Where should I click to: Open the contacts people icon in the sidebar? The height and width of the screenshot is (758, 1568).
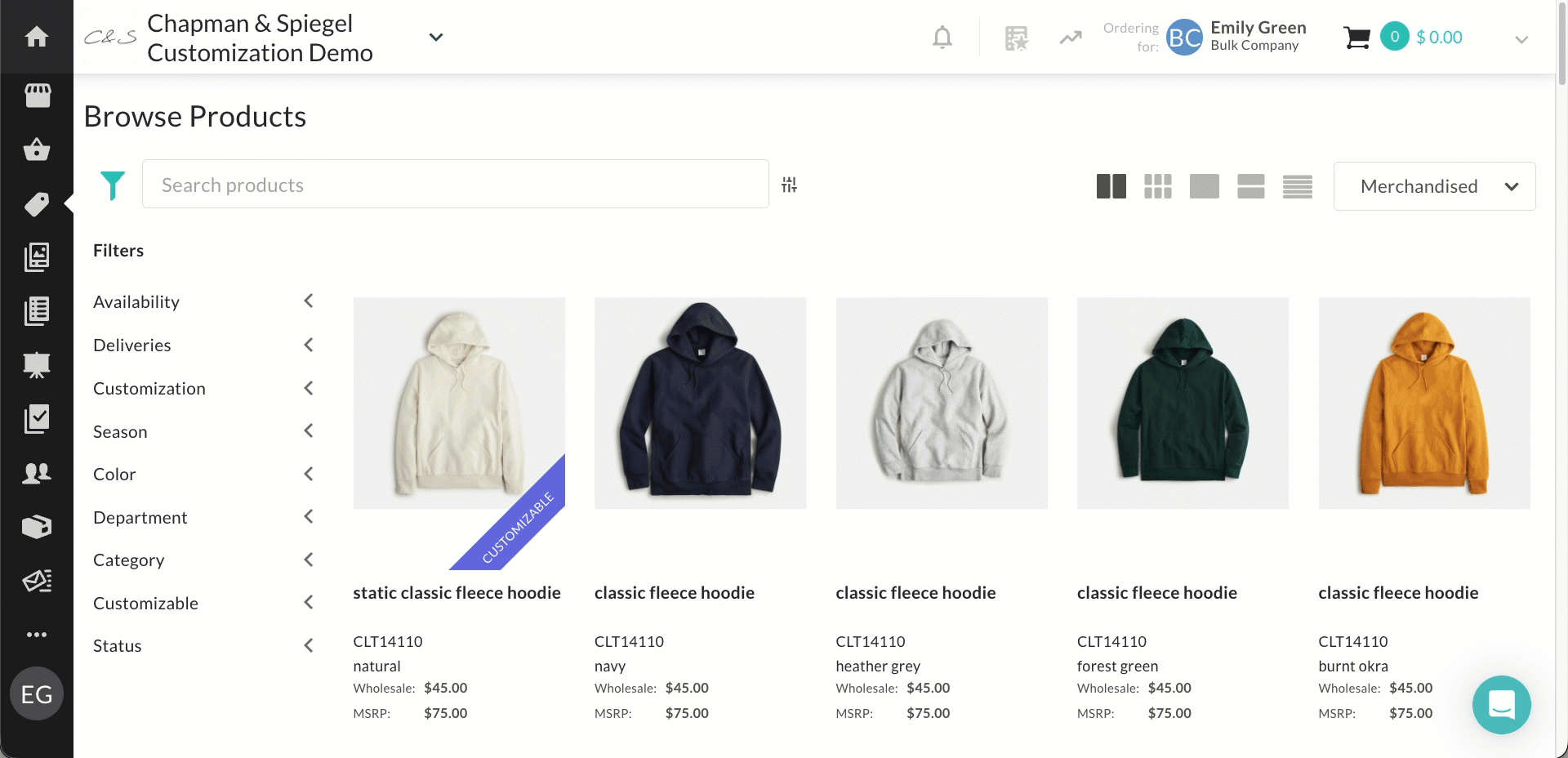(36, 473)
